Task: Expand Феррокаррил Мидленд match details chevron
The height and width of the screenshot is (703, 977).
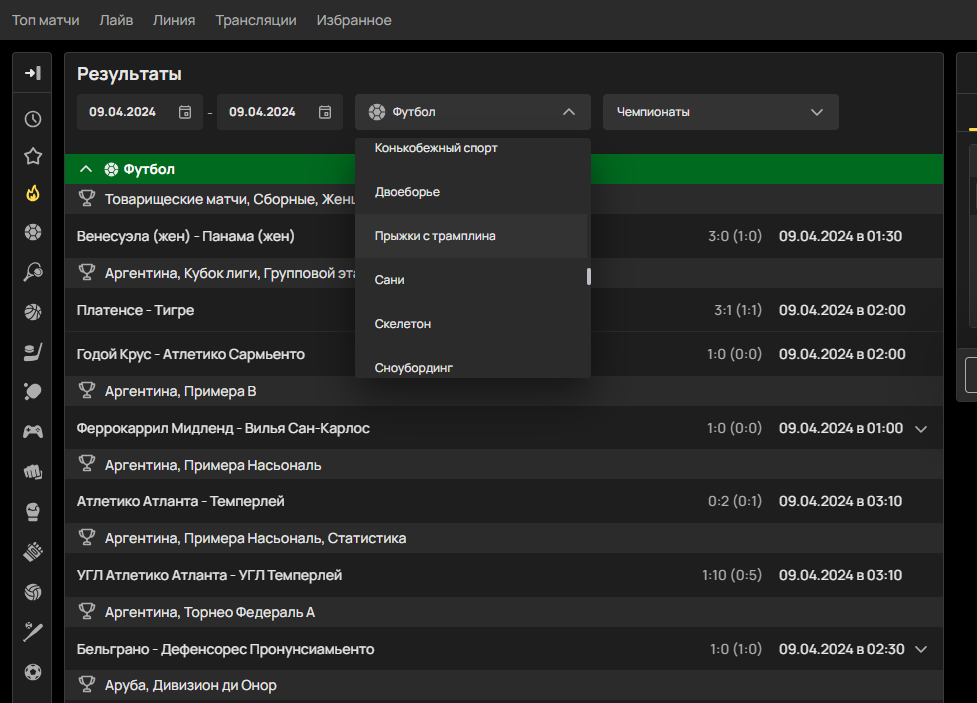Action: 921,429
